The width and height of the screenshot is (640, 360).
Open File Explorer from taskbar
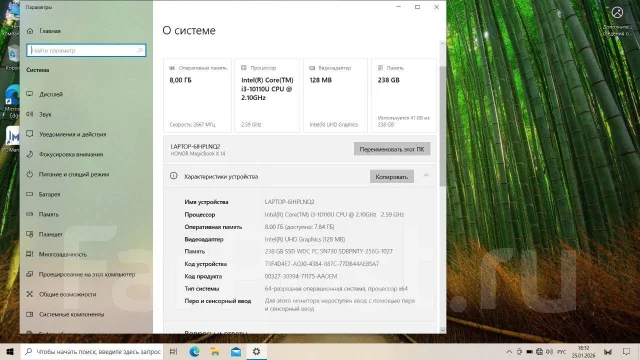215,351
